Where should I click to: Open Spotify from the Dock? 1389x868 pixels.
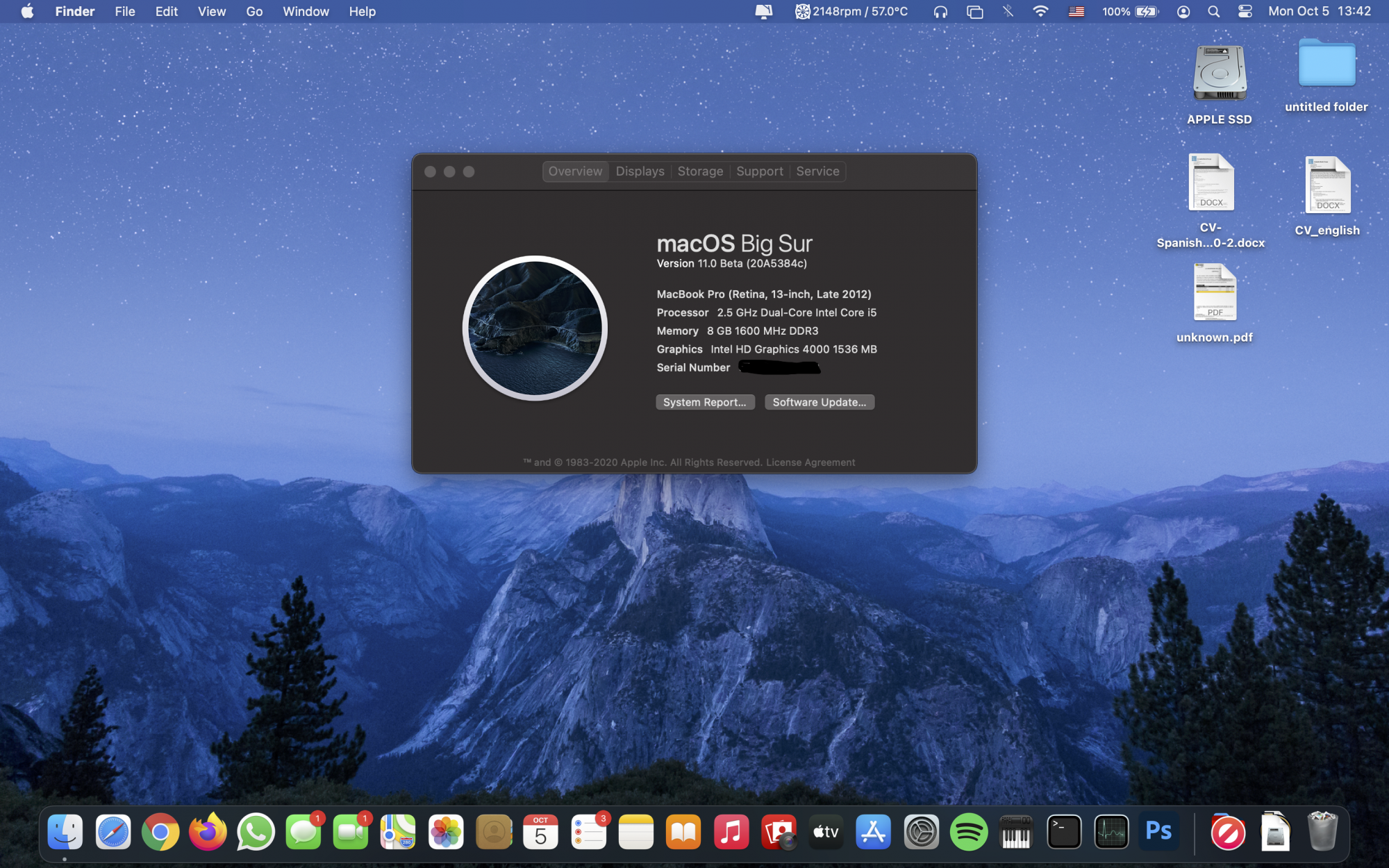(x=968, y=831)
